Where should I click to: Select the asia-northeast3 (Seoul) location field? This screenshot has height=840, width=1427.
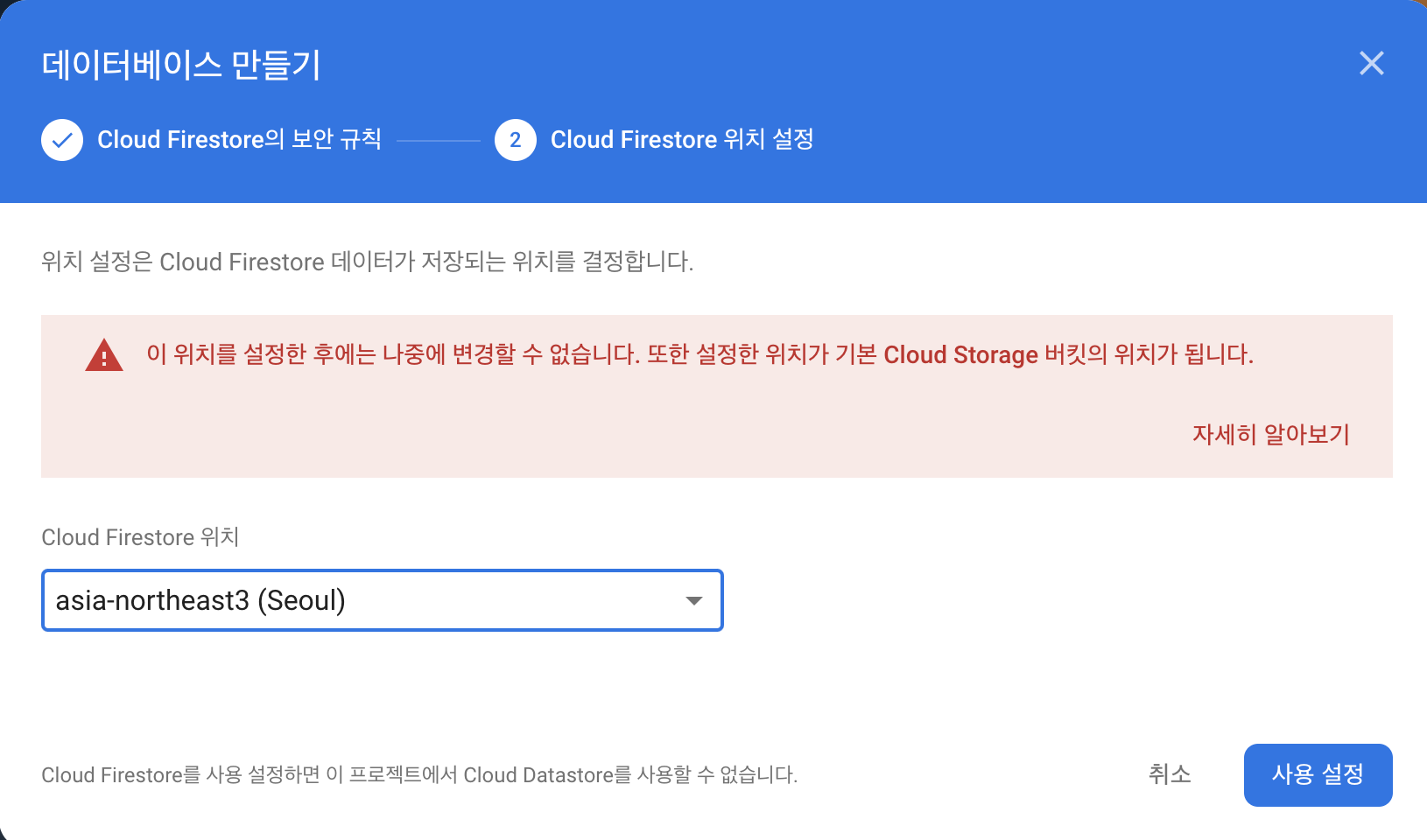pyautogui.click(x=383, y=600)
